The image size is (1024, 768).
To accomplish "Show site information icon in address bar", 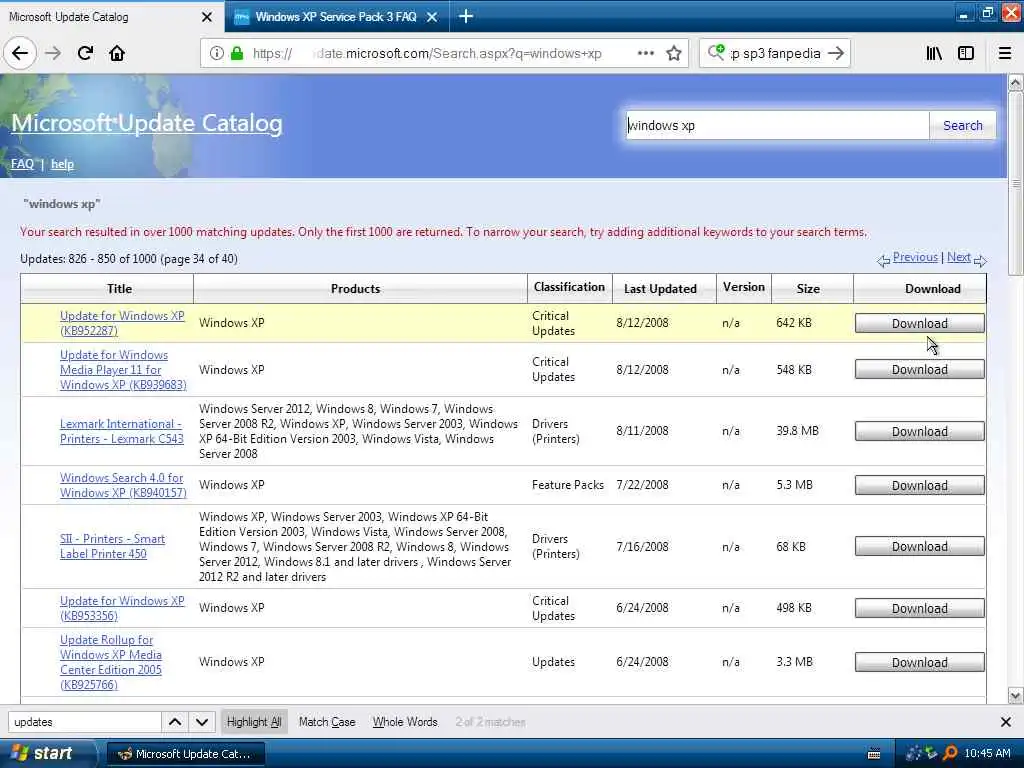I will click(x=216, y=54).
